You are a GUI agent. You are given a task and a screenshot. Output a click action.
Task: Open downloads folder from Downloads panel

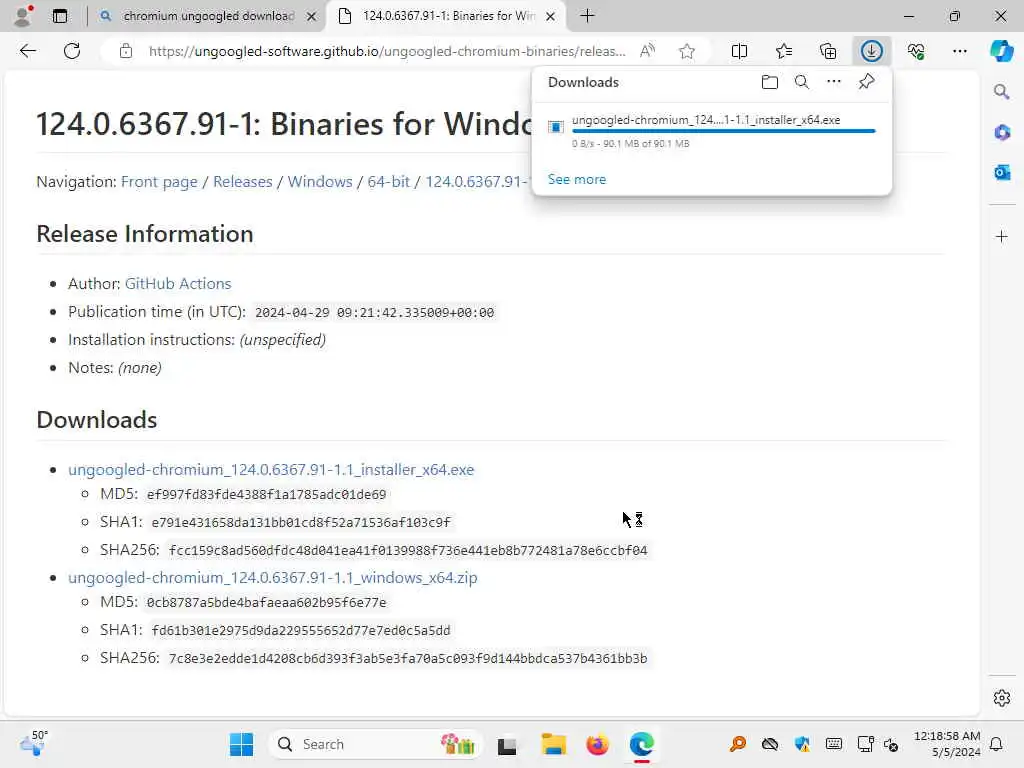point(770,82)
